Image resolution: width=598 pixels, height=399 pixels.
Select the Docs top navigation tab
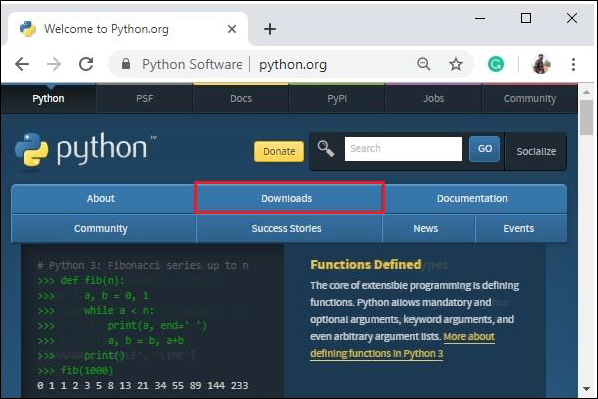(x=241, y=99)
